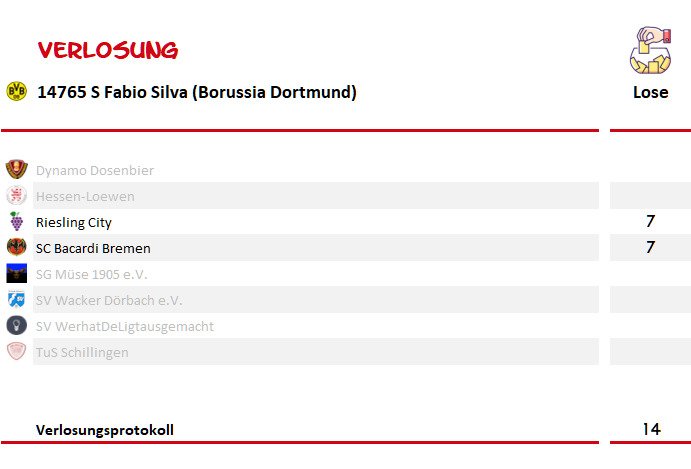Click SC Bacardi Bremen's lot count

(650, 247)
